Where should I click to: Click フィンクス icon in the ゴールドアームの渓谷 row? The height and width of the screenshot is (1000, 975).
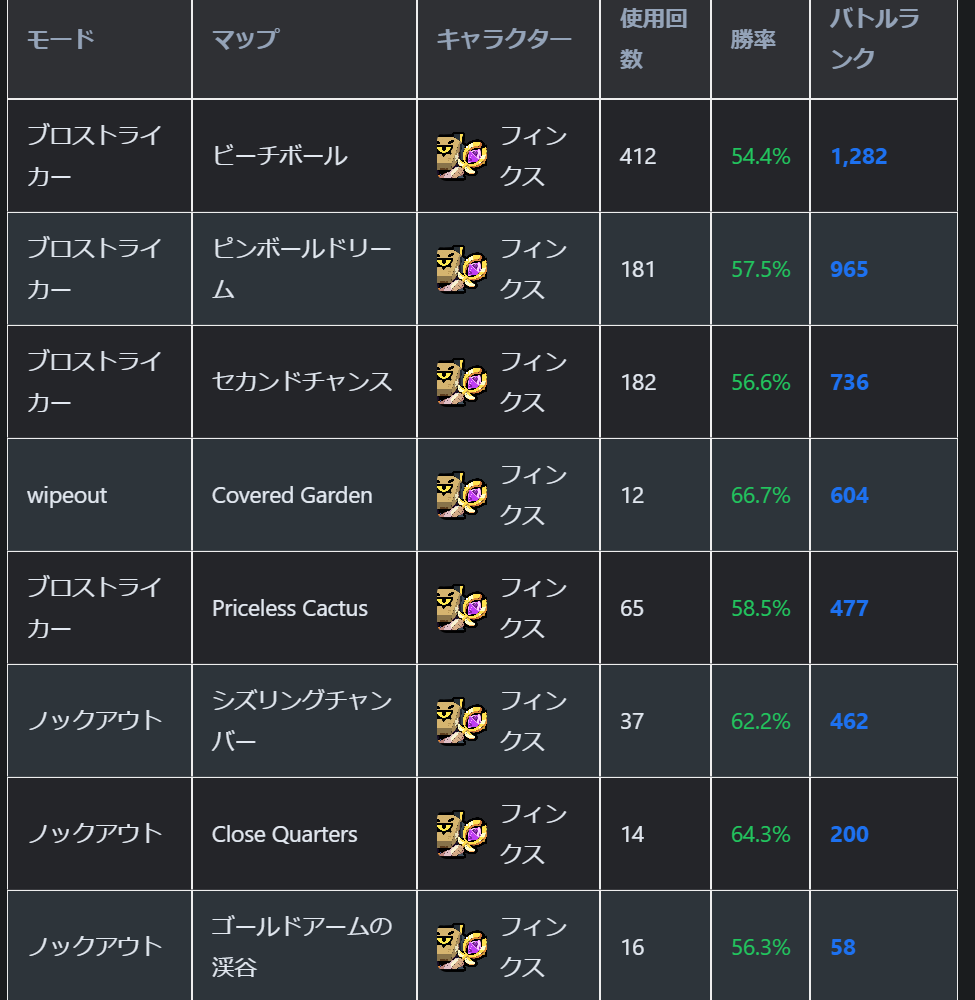(462, 947)
